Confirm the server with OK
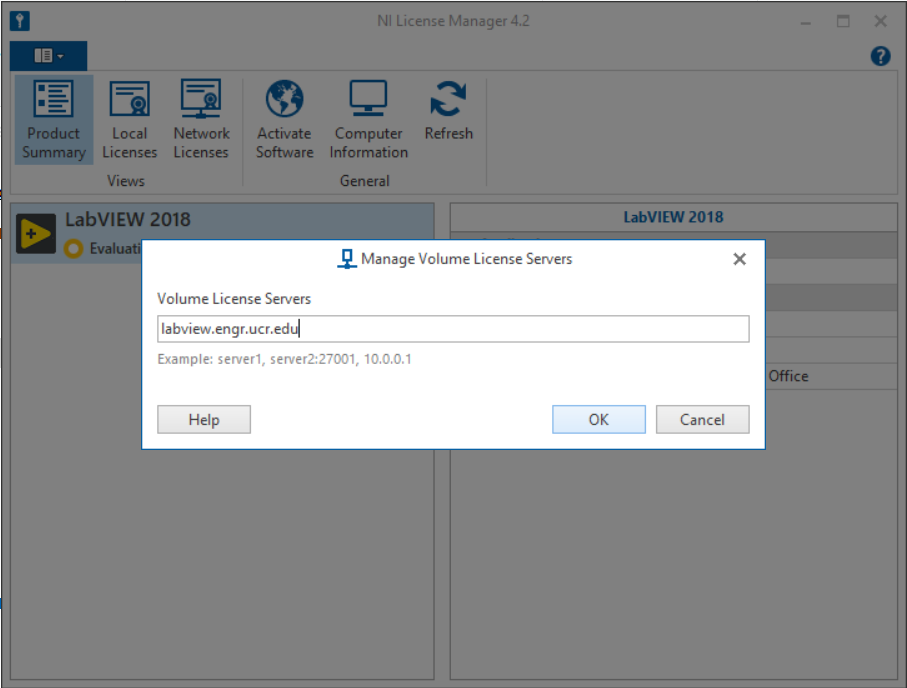 (598, 420)
